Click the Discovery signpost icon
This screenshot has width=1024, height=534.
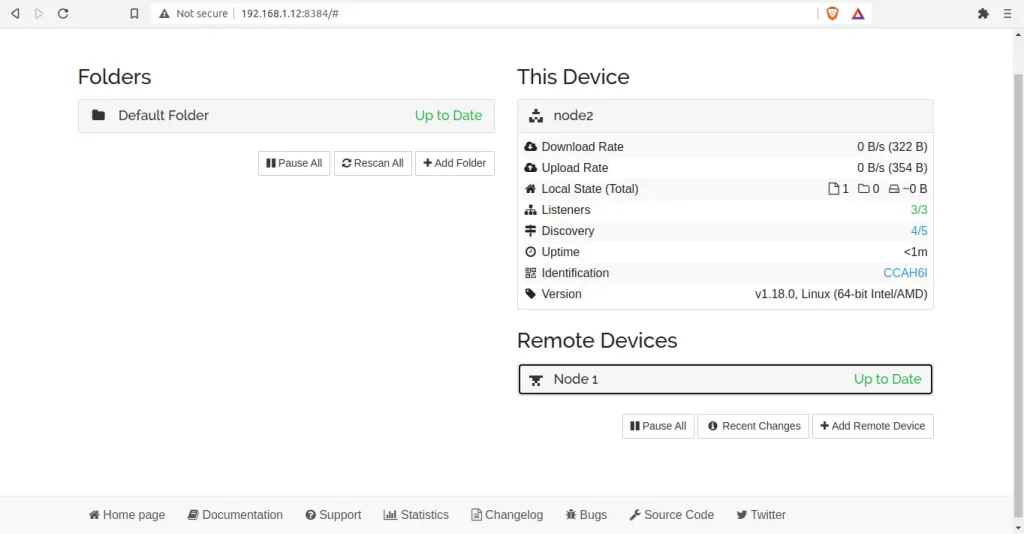click(530, 230)
